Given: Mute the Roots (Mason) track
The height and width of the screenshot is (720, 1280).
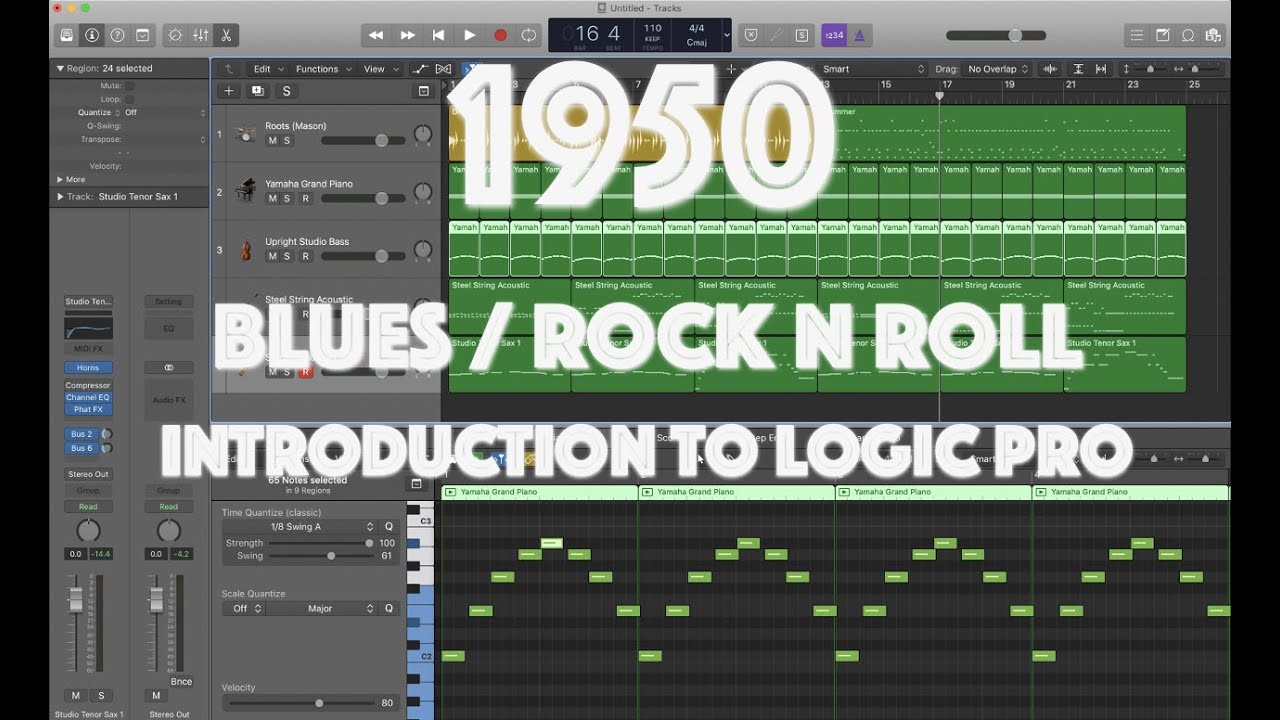Looking at the screenshot, I should pyautogui.click(x=271, y=141).
